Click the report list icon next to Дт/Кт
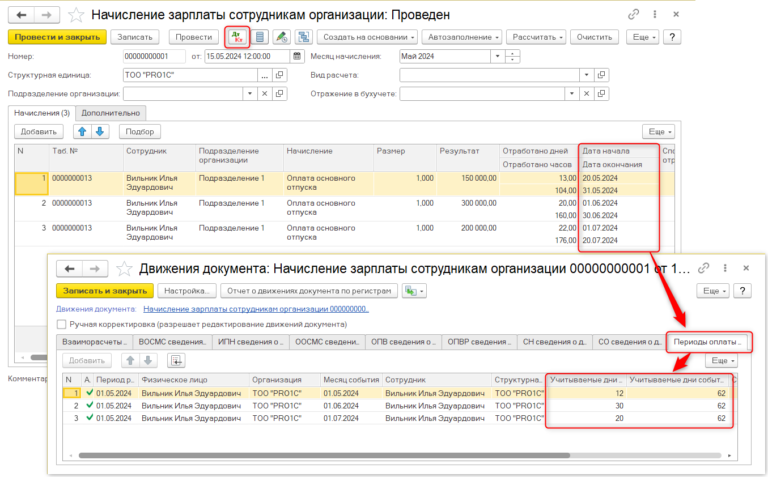This screenshot has width=768, height=477. pos(260,37)
